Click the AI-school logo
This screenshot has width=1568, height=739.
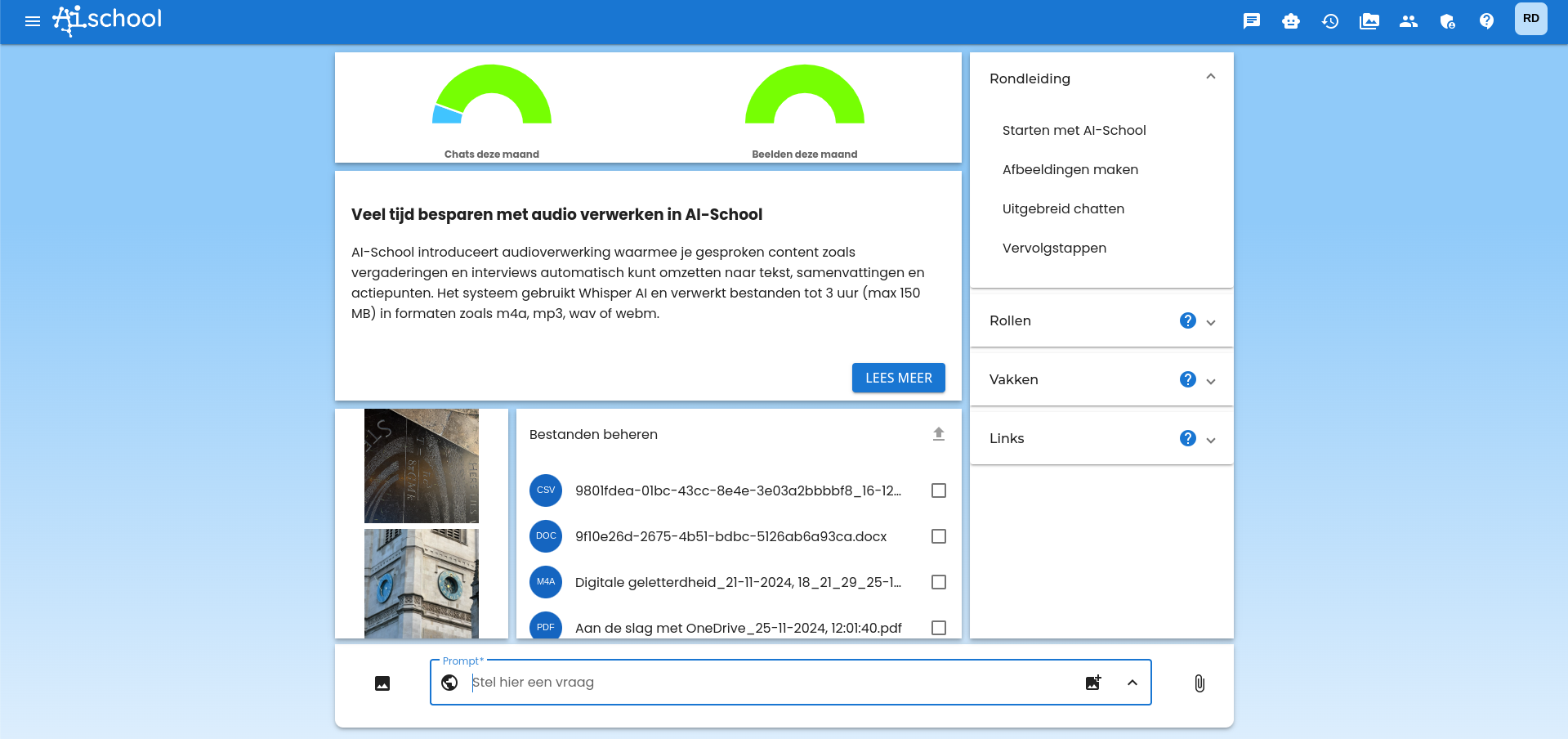click(107, 20)
